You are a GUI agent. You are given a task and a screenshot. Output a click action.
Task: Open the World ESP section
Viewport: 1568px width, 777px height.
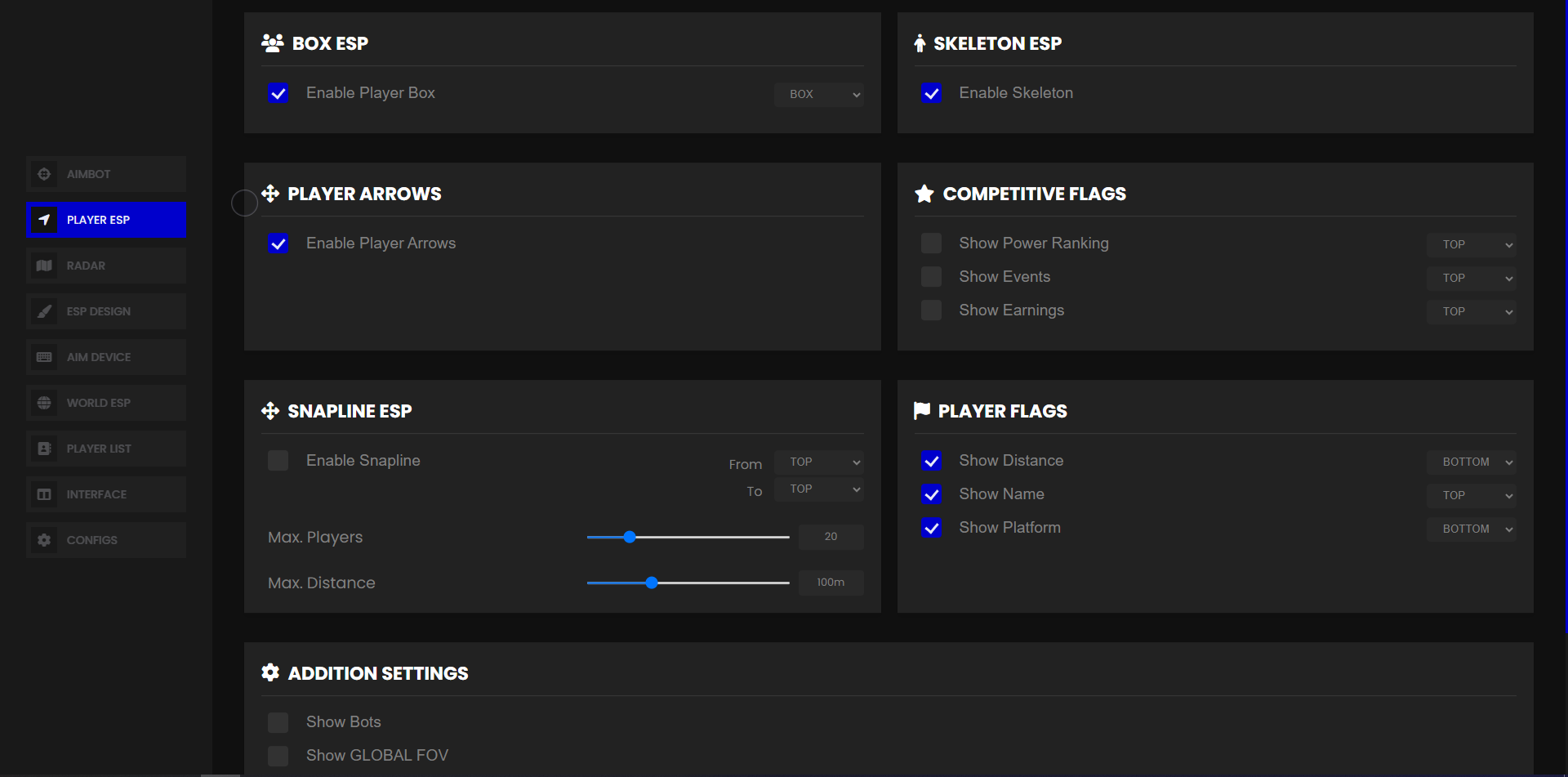coord(106,403)
